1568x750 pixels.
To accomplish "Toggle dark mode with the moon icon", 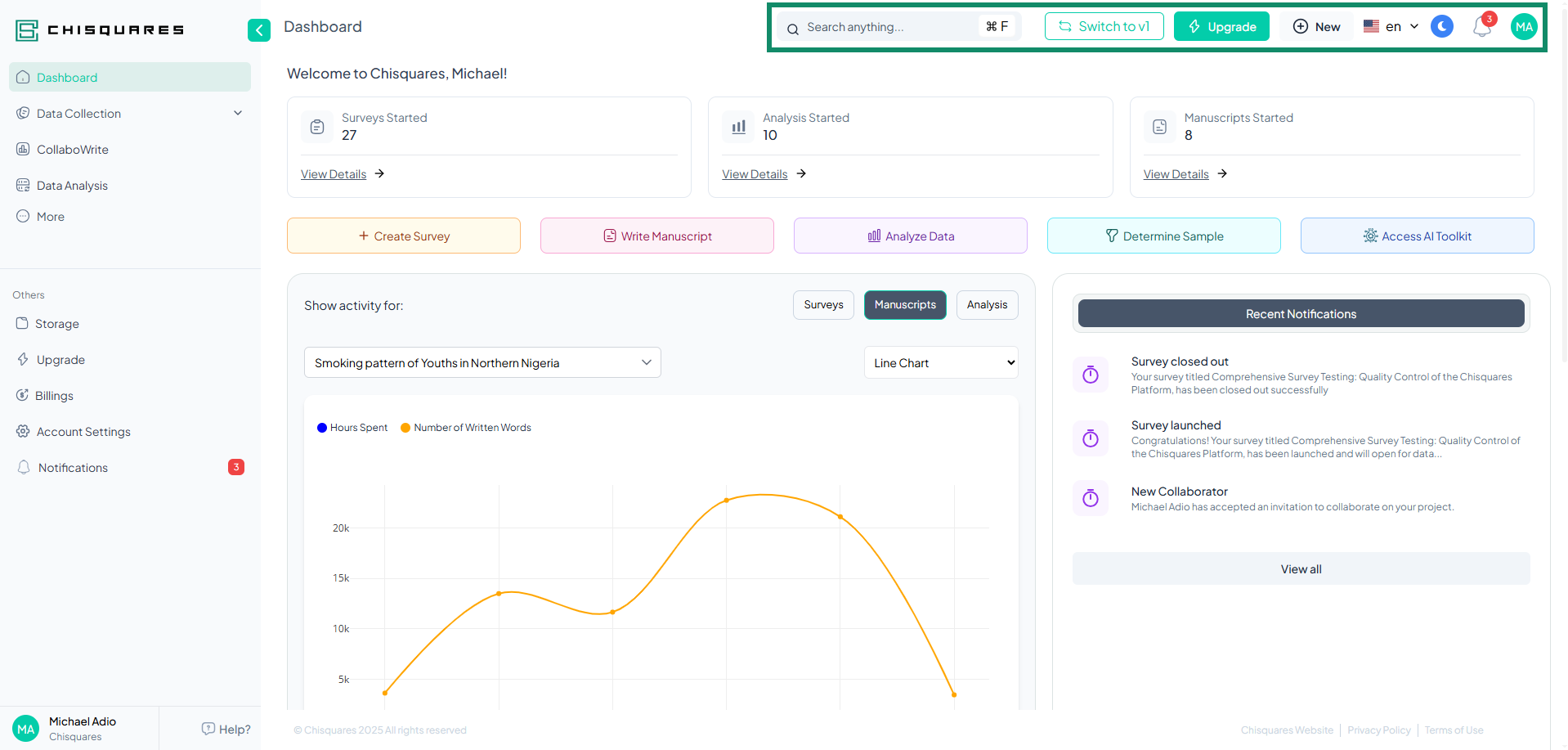I will click(x=1441, y=27).
